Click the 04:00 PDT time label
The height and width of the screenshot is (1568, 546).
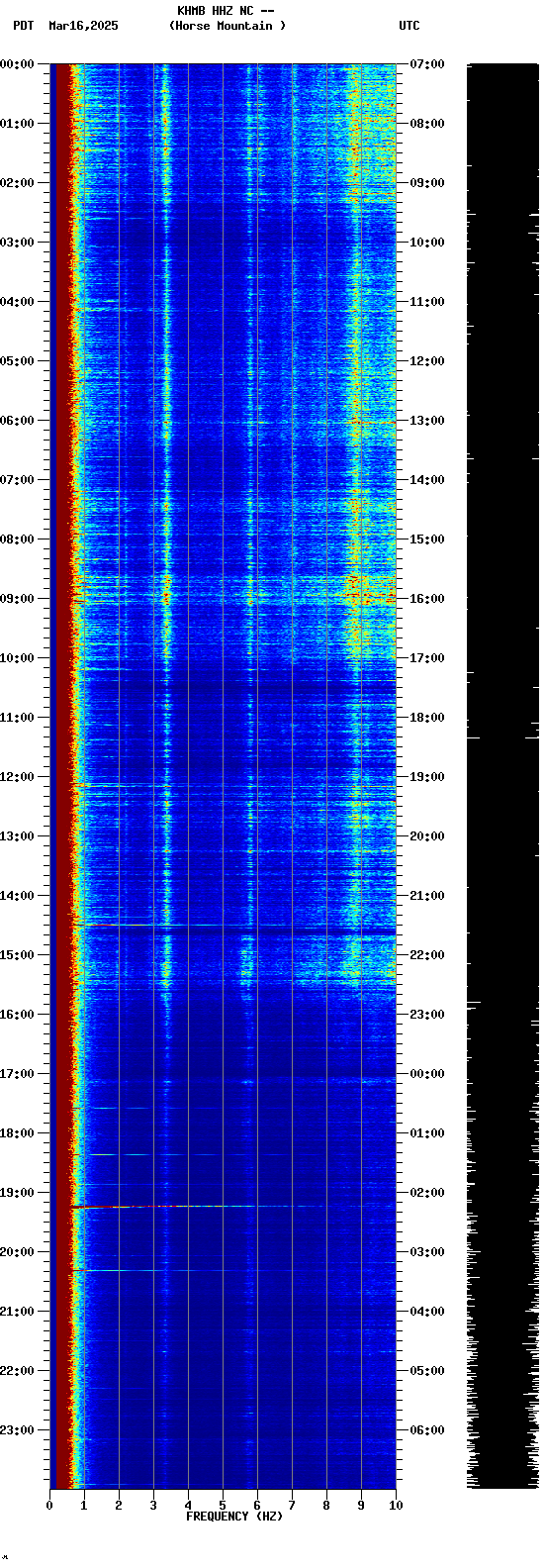[x=18, y=302]
